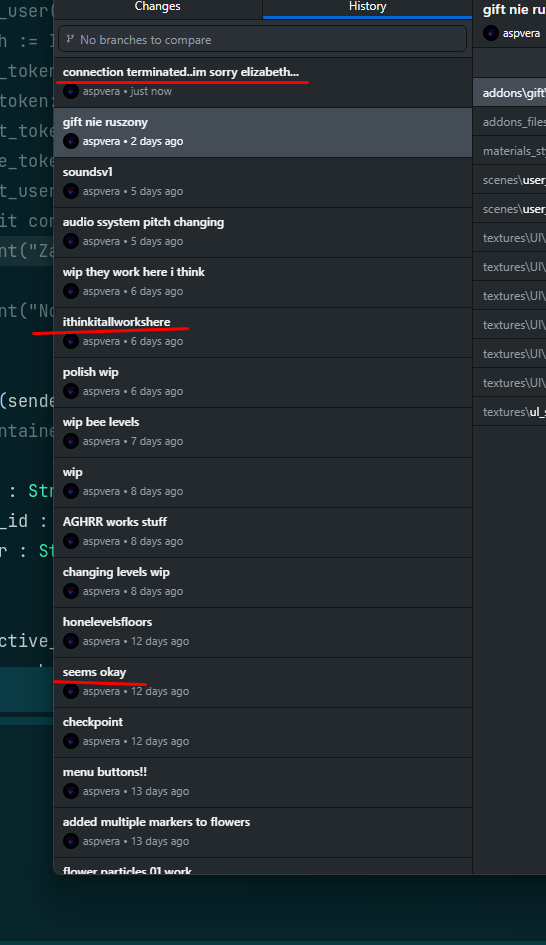Select honelevelsfloors commit entry
This screenshot has width=546, height=945.
pyautogui.click(x=263, y=633)
